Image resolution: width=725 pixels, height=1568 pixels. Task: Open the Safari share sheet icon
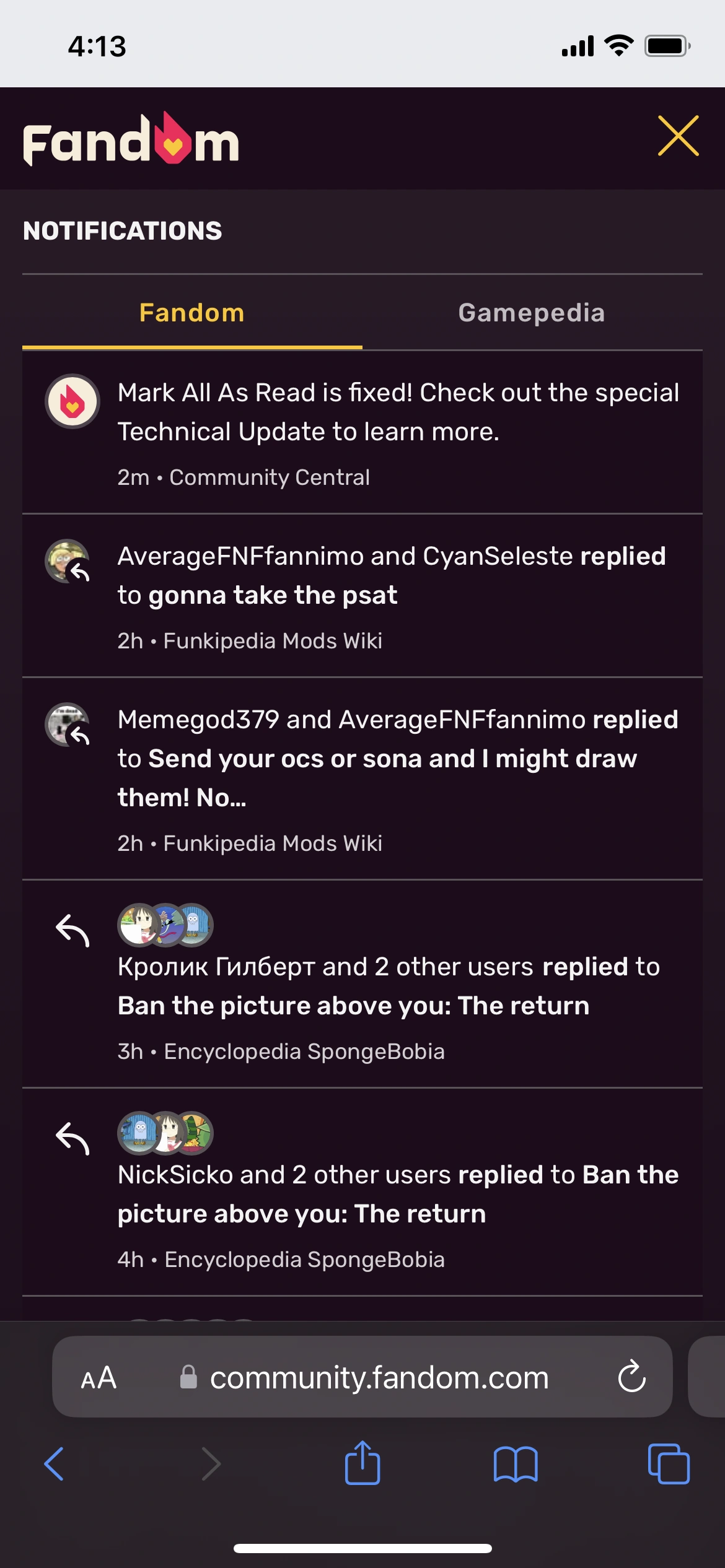pos(362,1463)
